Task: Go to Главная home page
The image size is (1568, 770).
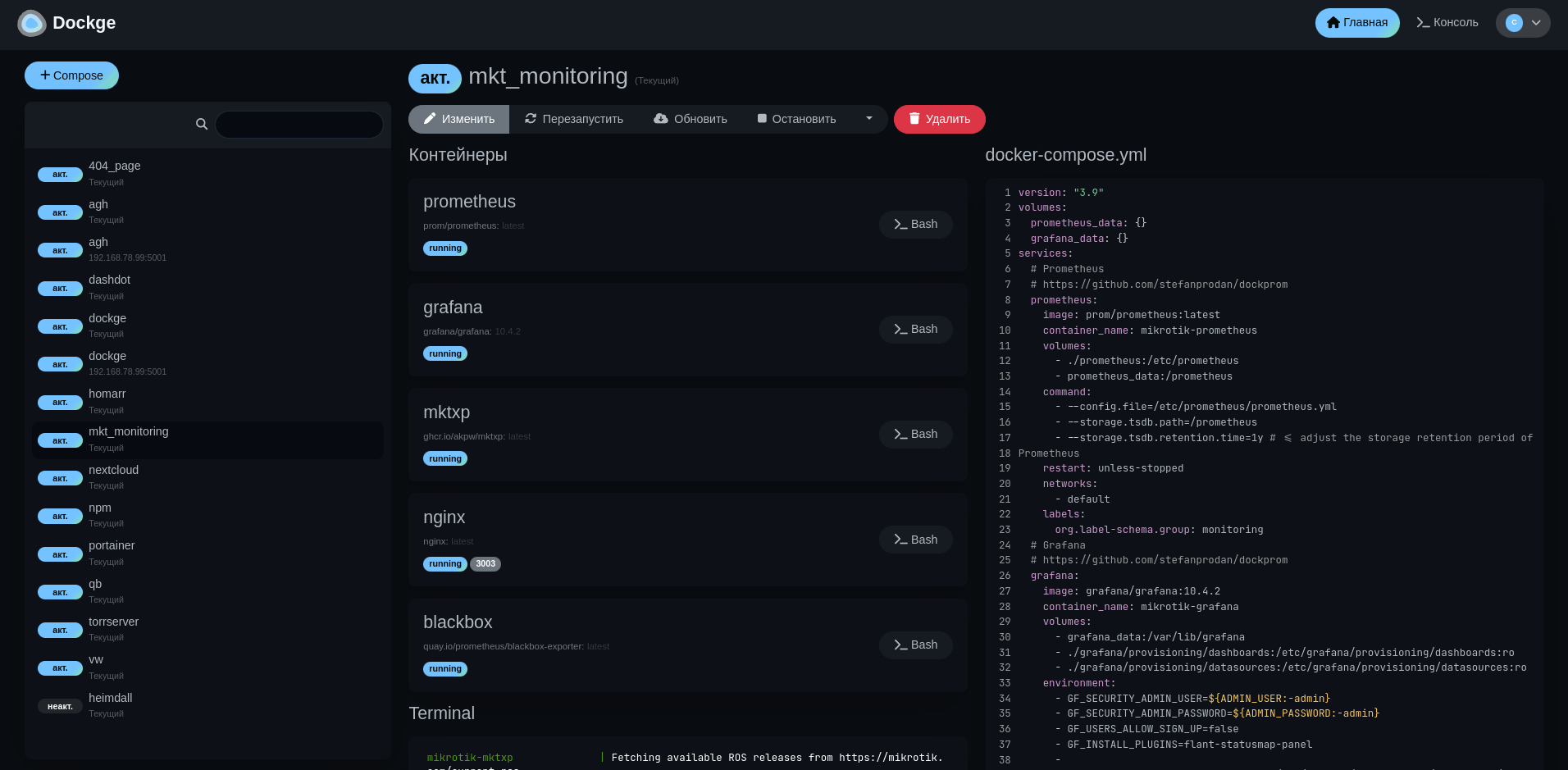Action: coord(1357,23)
